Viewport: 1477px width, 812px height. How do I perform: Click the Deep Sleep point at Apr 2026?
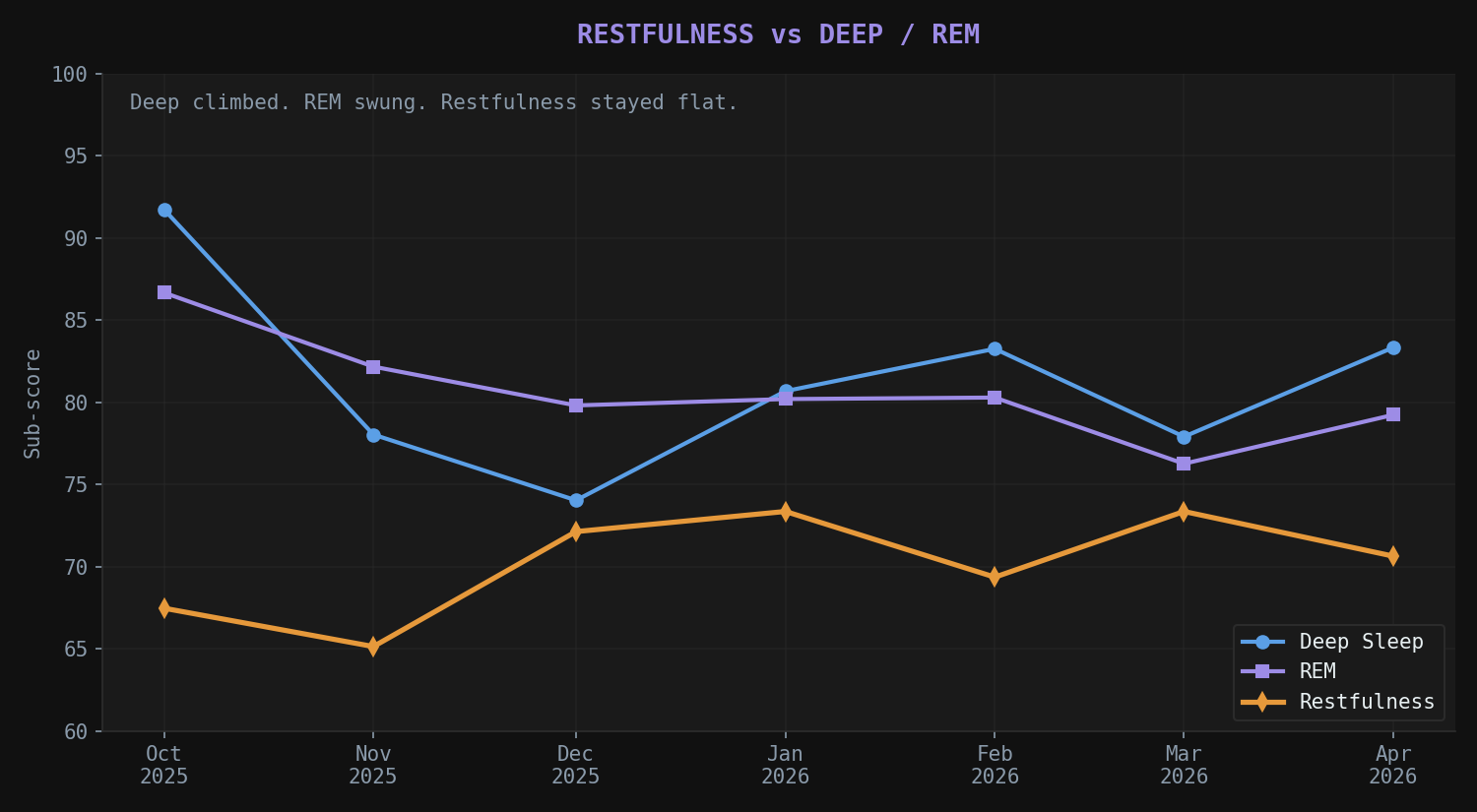[1393, 347]
